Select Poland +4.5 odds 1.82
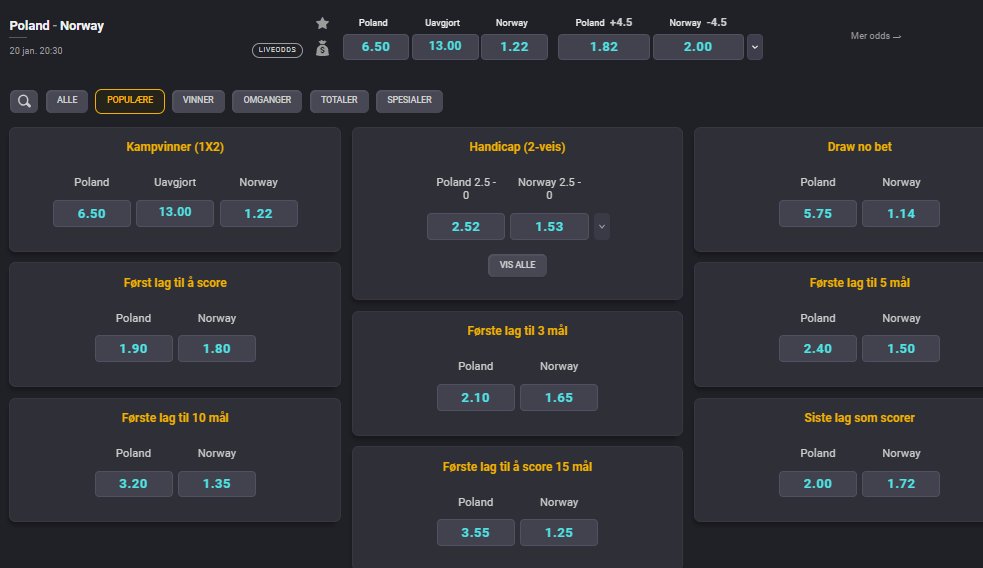The height and width of the screenshot is (568, 983). coord(604,46)
